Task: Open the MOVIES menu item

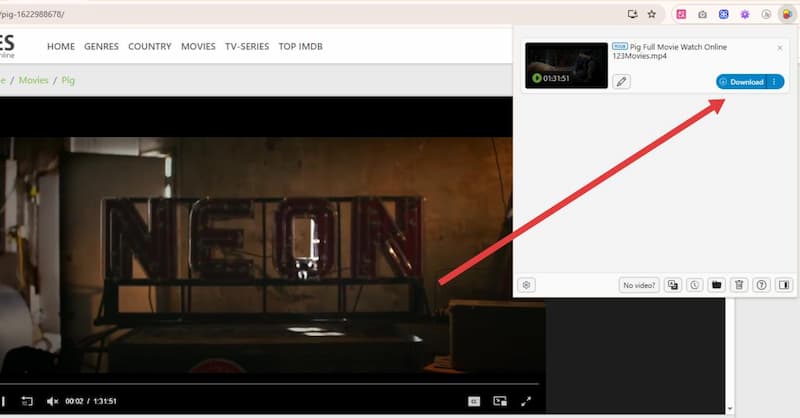Action: (198, 46)
